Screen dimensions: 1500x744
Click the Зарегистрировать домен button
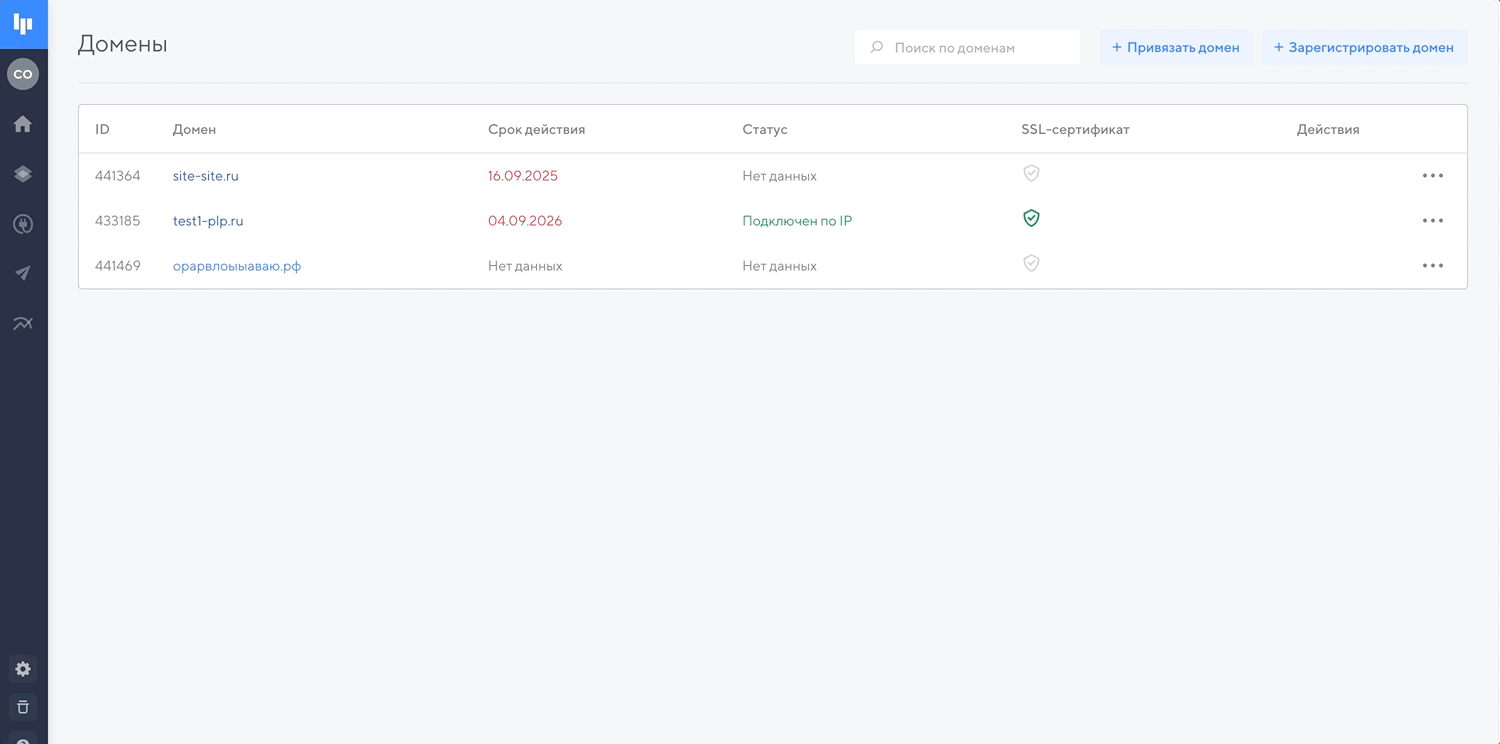point(1364,47)
